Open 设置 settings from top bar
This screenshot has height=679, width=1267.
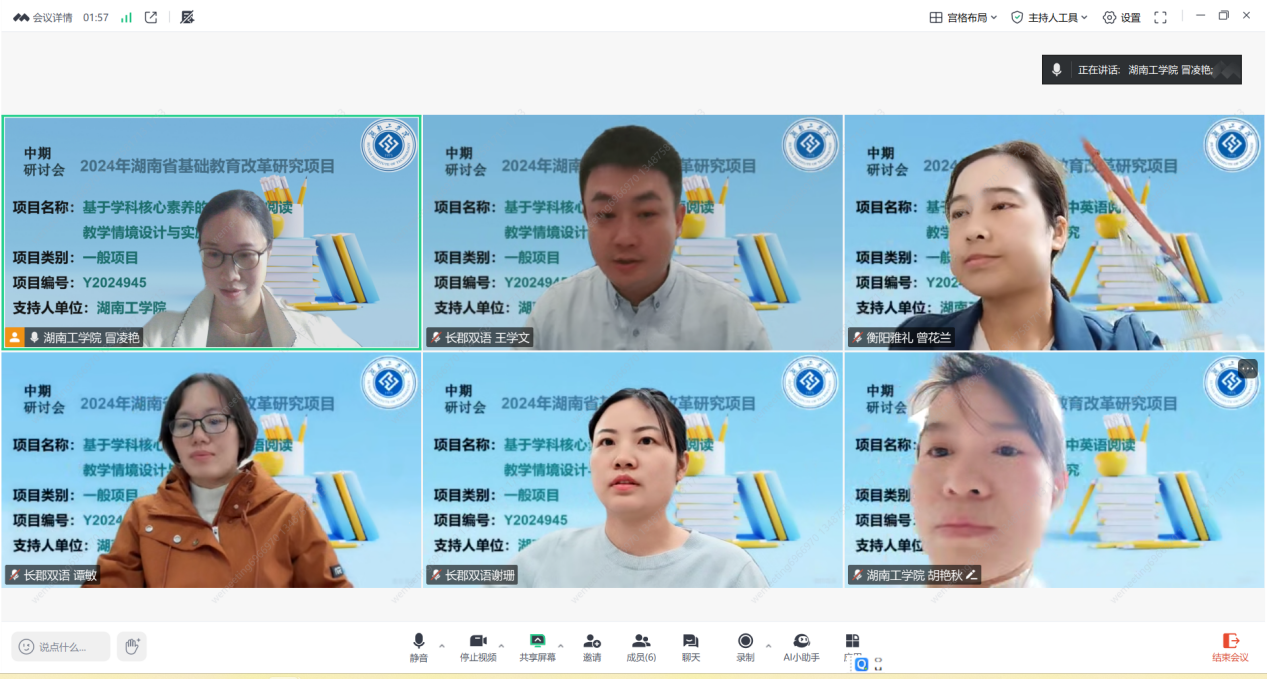[x=1121, y=17]
